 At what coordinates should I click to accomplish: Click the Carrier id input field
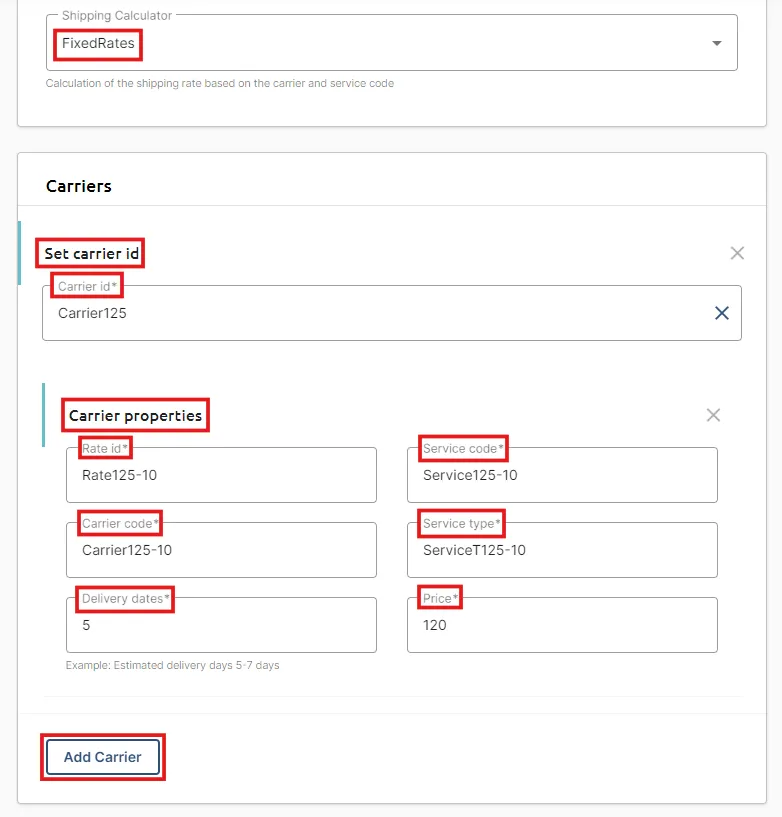[392, 313]
